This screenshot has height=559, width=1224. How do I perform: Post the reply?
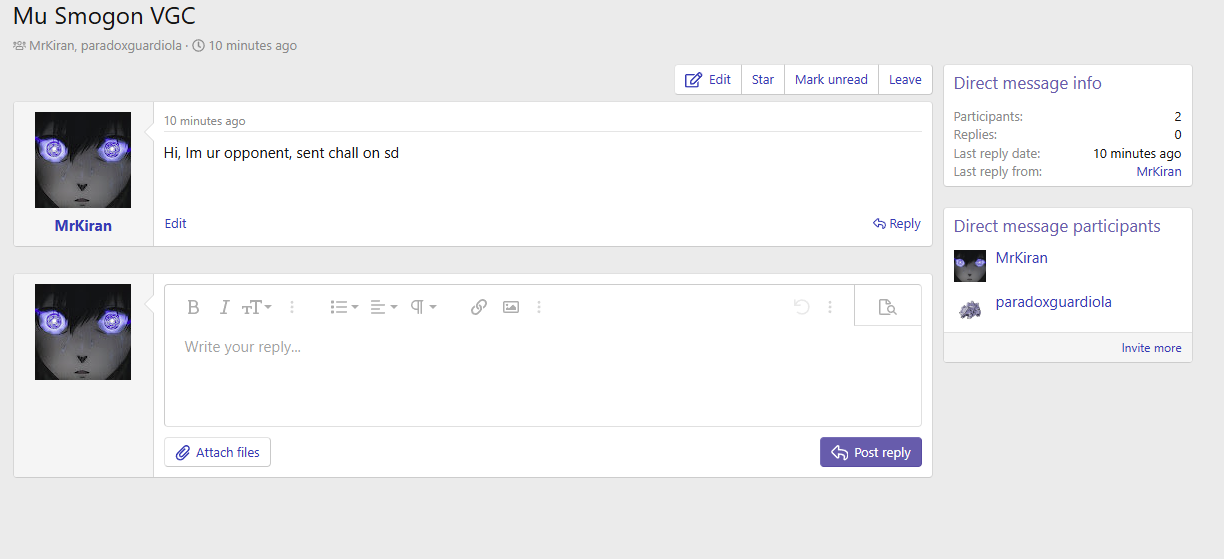pos(871,452)
